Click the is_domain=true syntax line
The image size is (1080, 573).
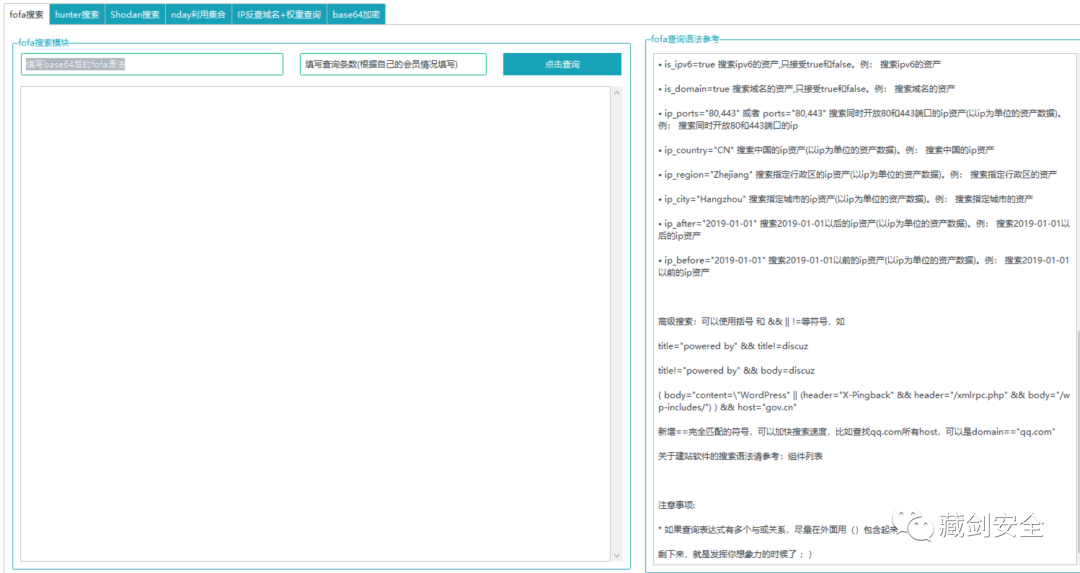point(807,89)
